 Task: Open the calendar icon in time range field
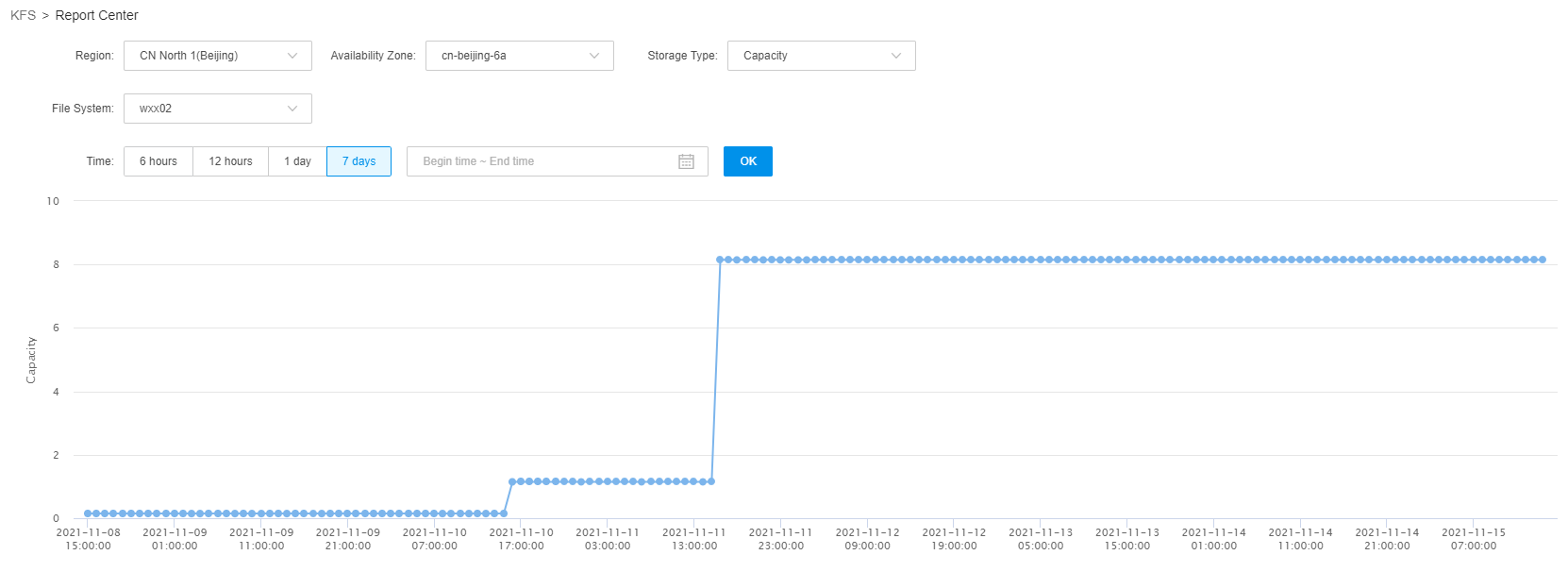tap(686, 161)
